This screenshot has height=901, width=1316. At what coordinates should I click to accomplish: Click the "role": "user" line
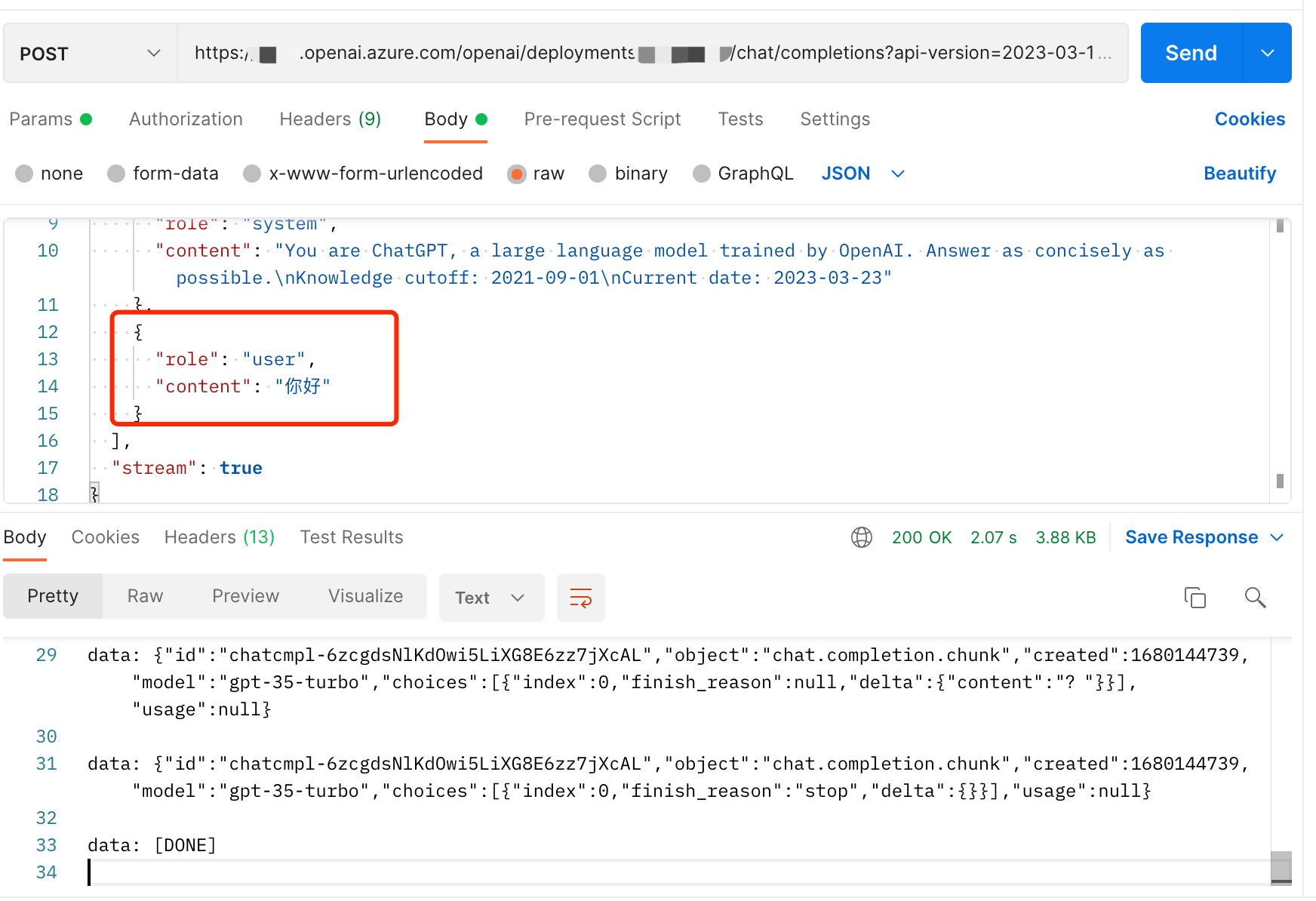coord(235,359)
